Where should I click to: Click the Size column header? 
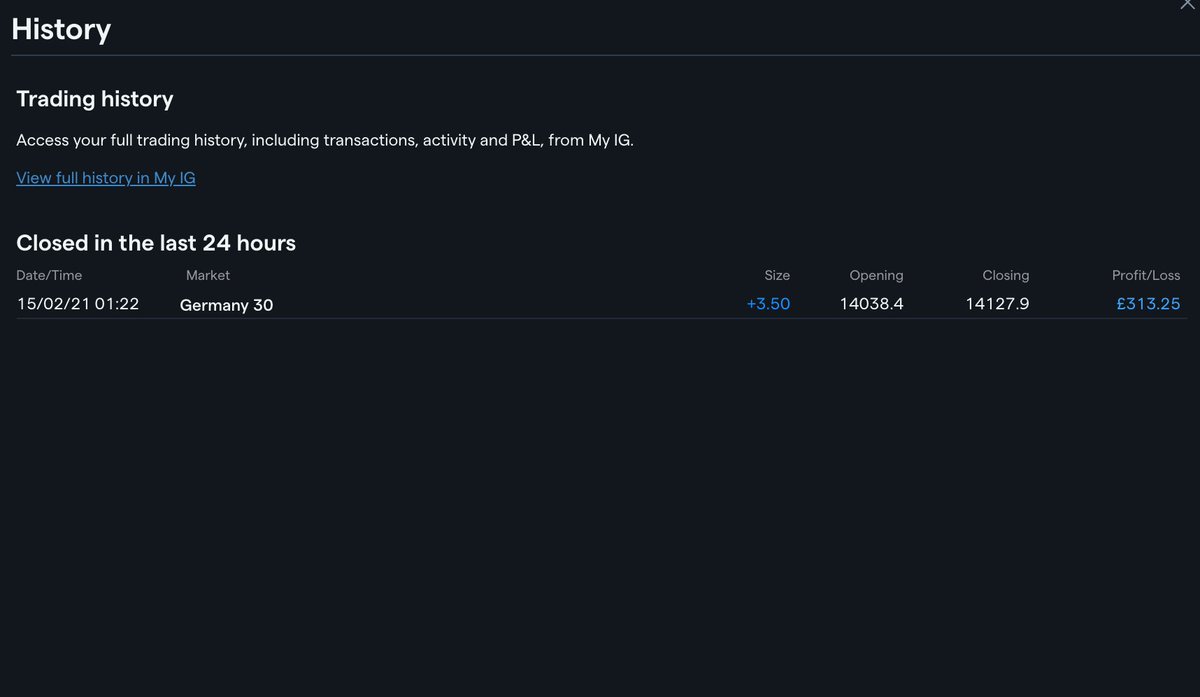tap(777, 275)
